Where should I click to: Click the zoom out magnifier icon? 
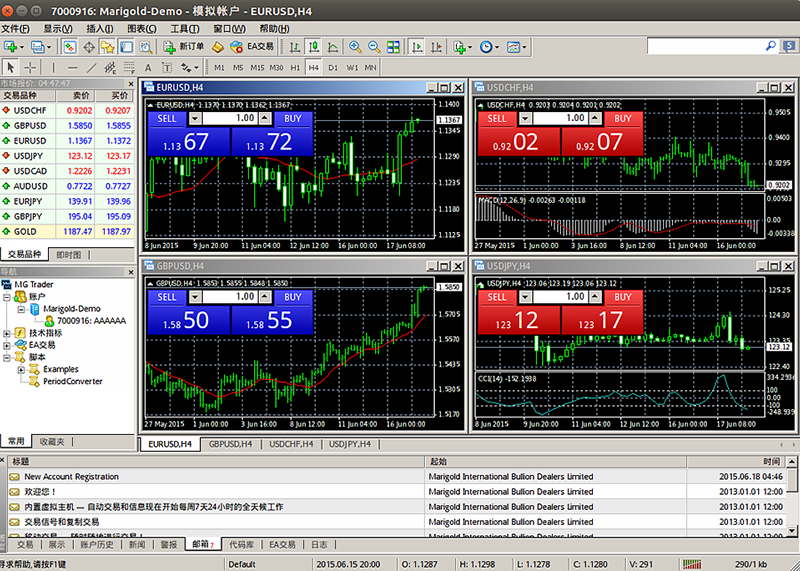click(375, 47)
